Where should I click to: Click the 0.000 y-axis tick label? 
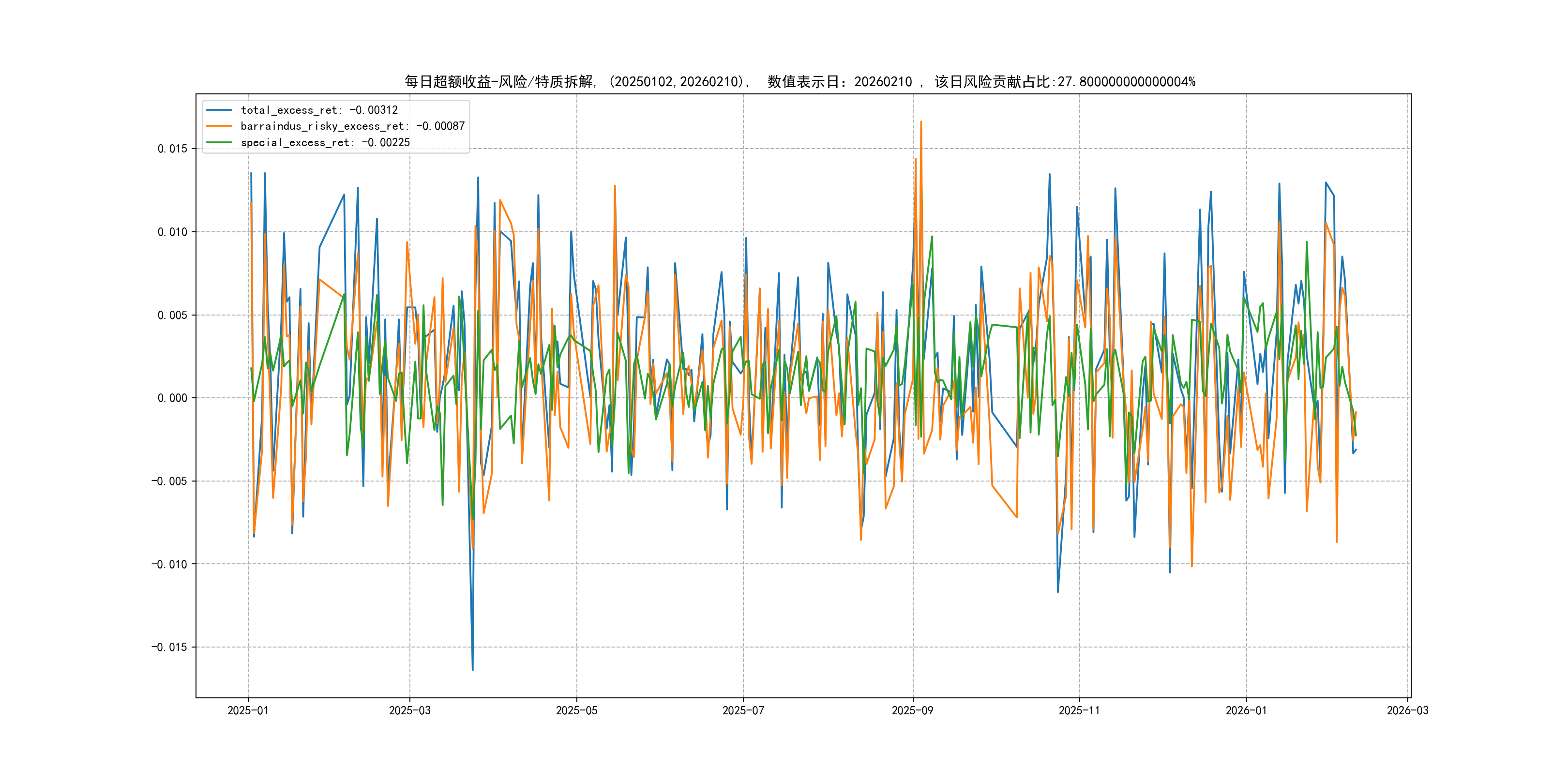point(172,398)
